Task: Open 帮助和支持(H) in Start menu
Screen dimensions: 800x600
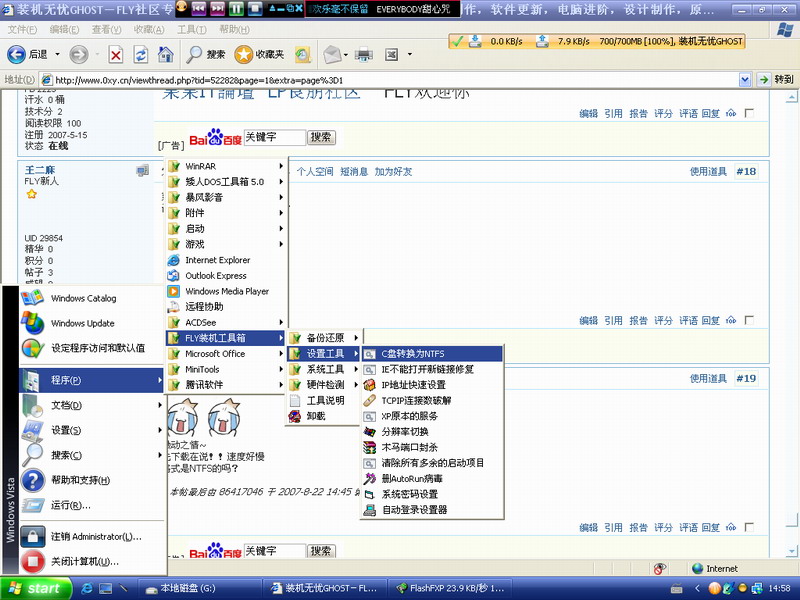Action: click(x=92, y=480)
